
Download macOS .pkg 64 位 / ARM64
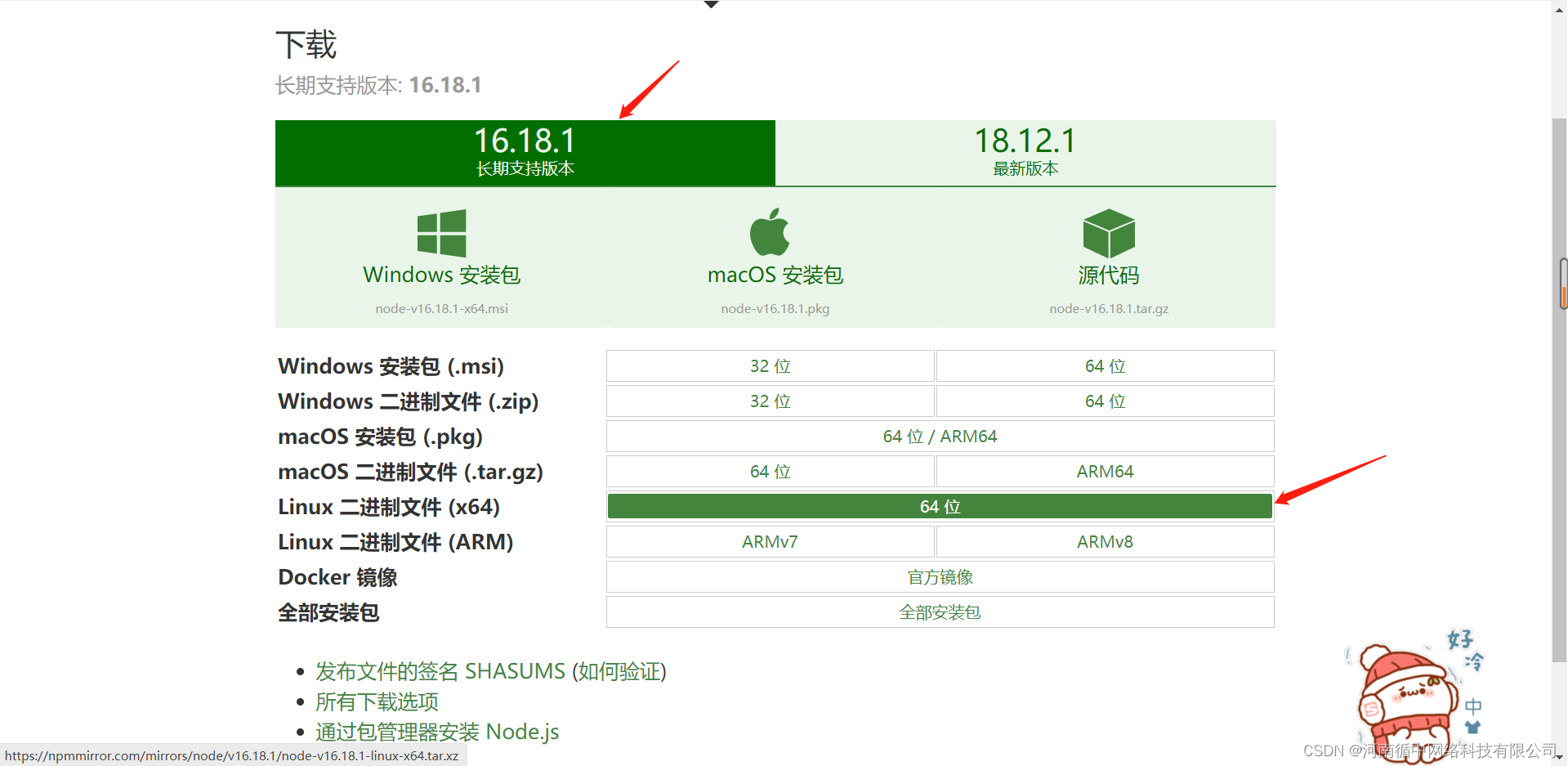[940, 437]
